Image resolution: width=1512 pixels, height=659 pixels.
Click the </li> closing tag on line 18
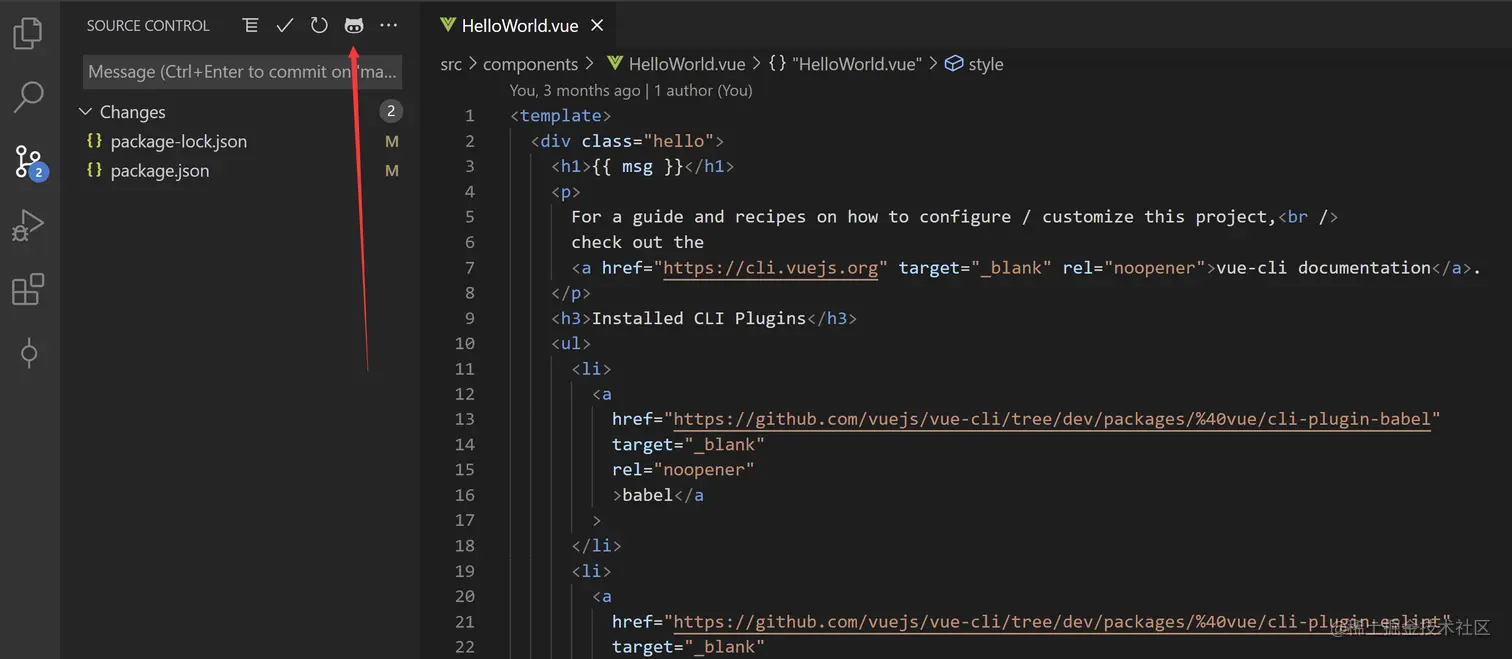pyautogui.click(x=597, y=545)
